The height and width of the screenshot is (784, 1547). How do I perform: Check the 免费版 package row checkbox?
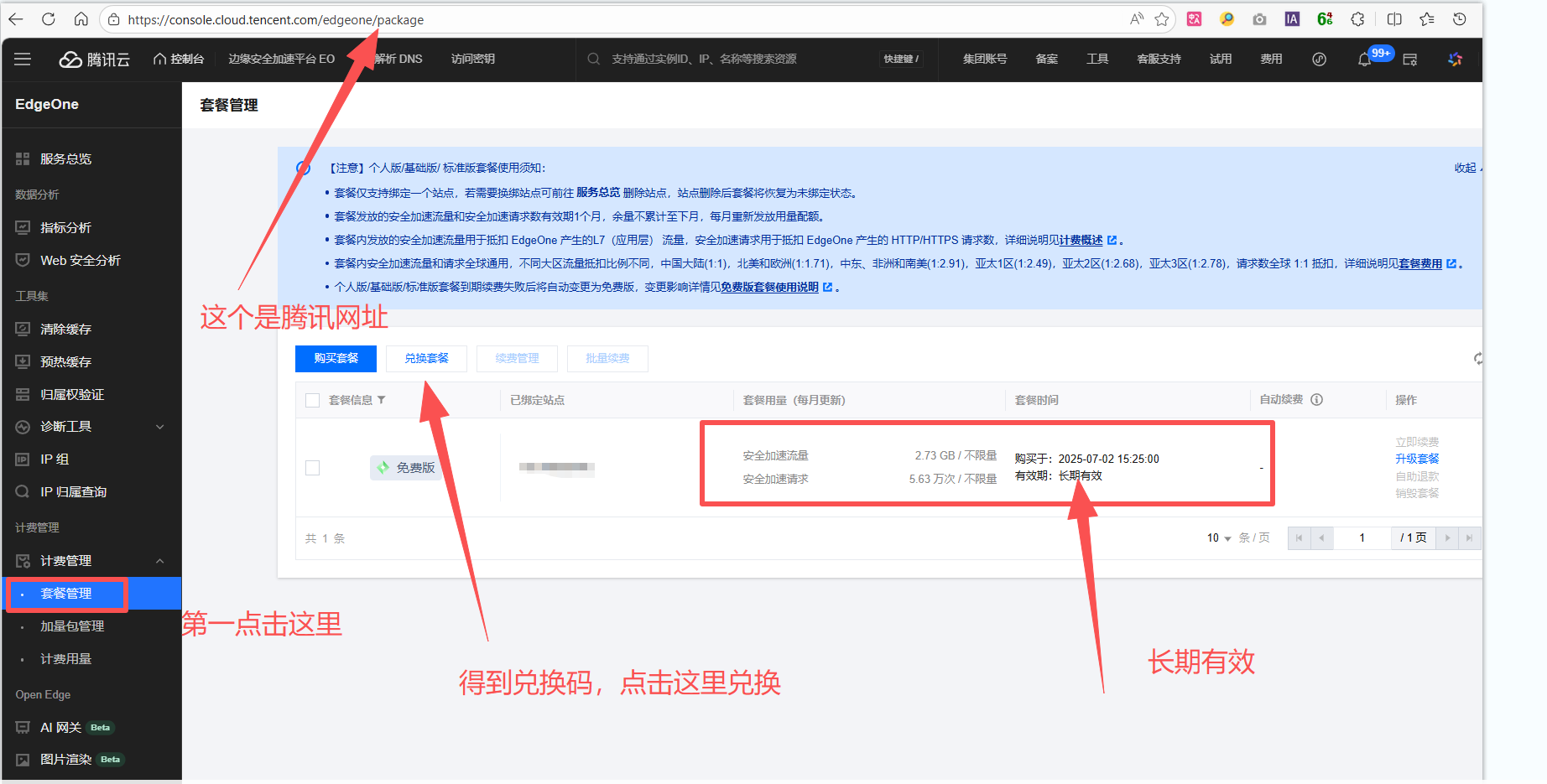[x=313, y=468]
